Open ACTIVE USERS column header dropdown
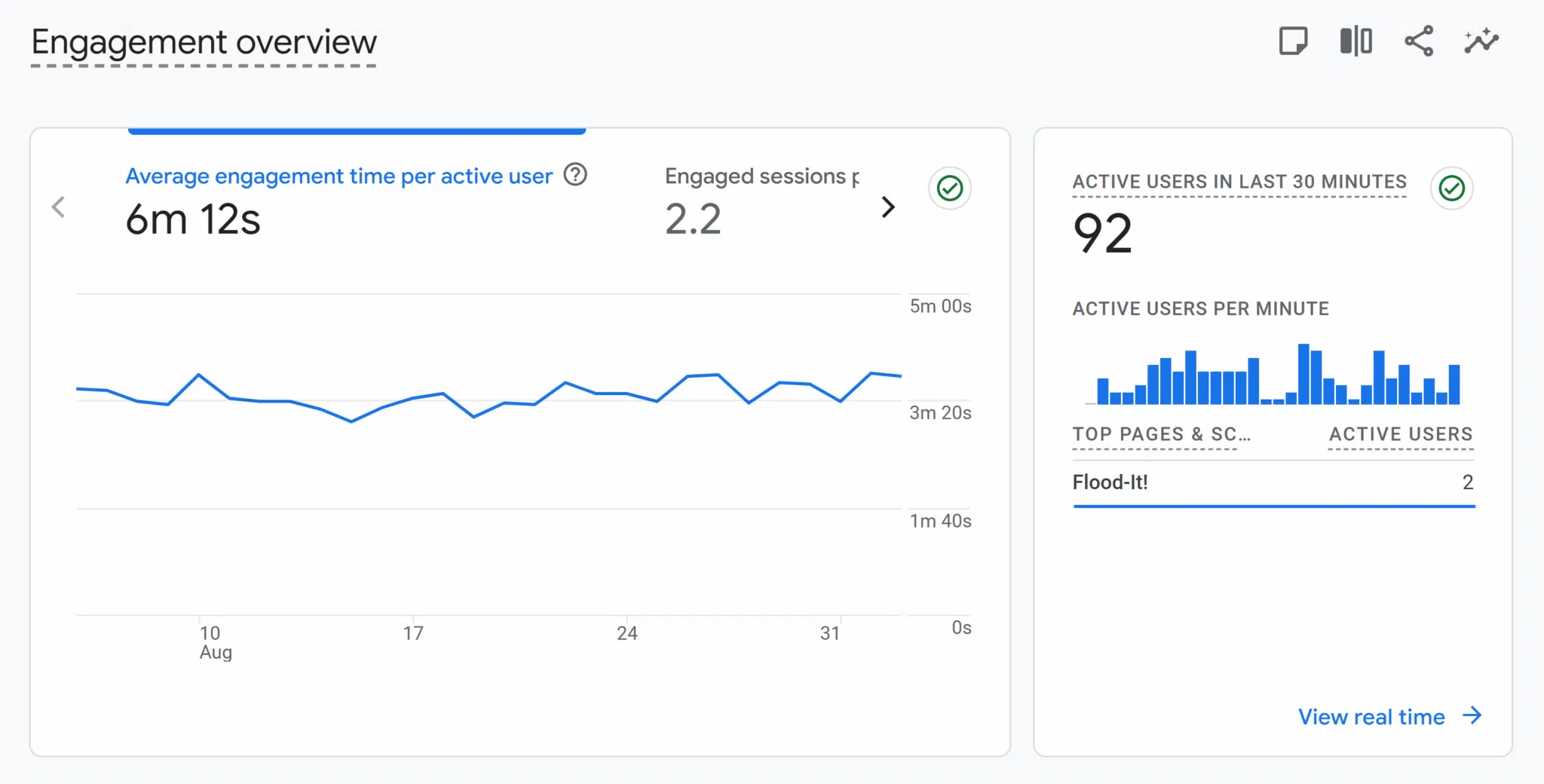The image size is (1544, 784). click(1400, 434)
